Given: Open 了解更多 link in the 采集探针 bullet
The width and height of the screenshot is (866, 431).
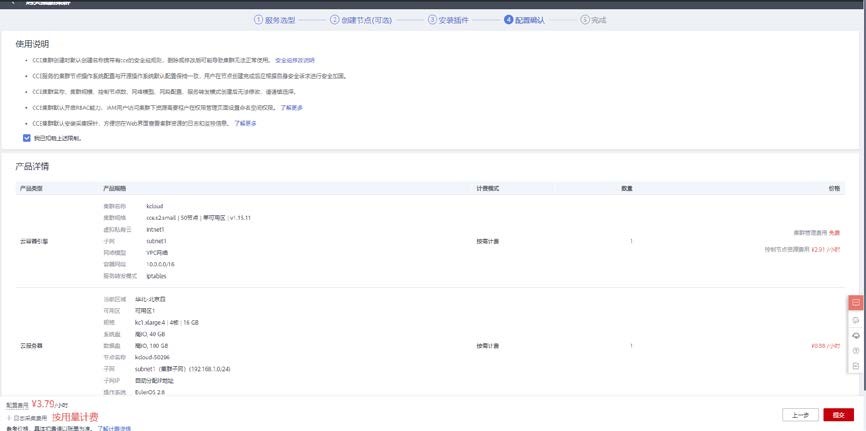Looking at the screenshot, I should coord(245,123).
